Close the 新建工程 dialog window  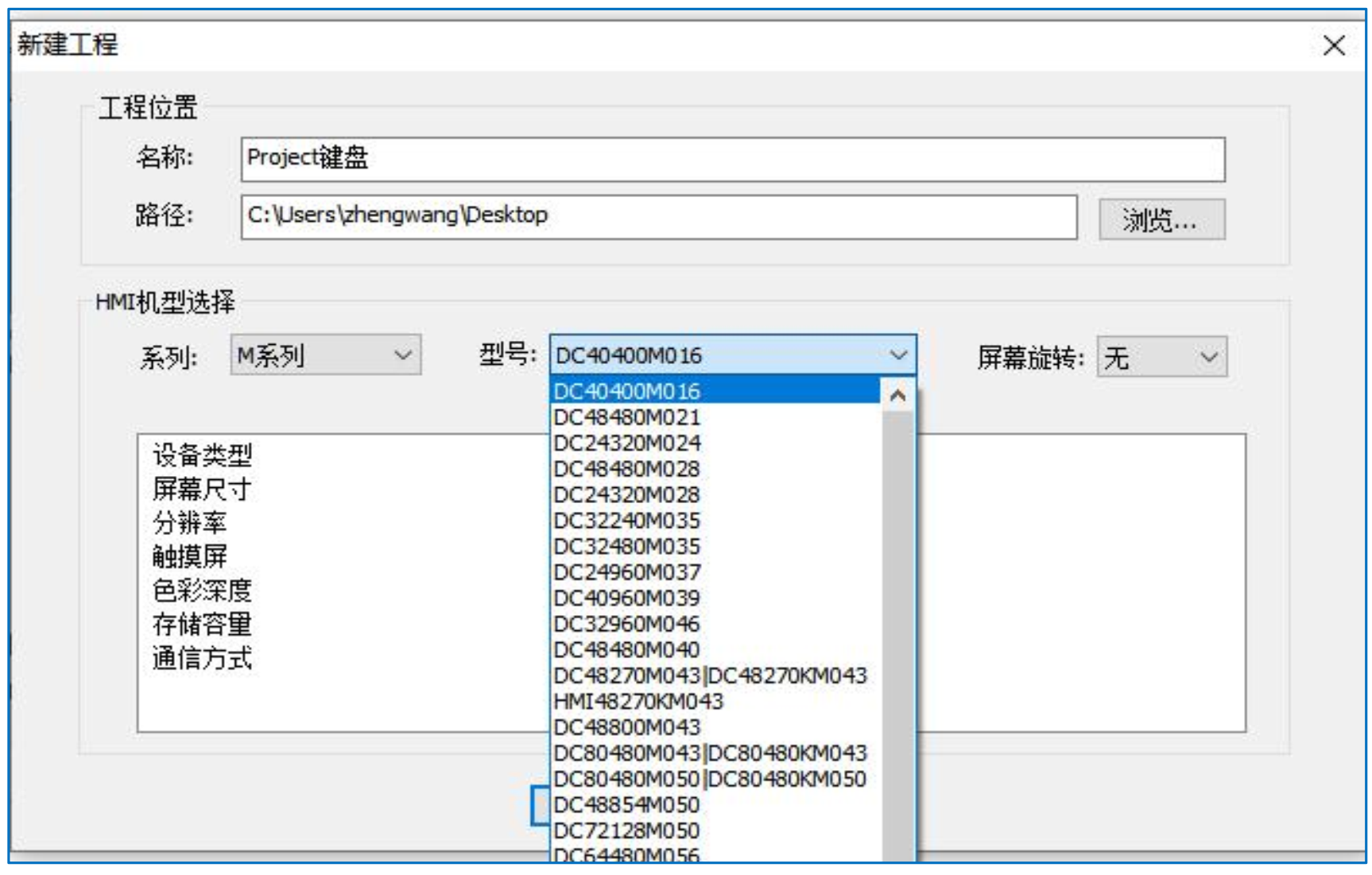click(1333, 45)
